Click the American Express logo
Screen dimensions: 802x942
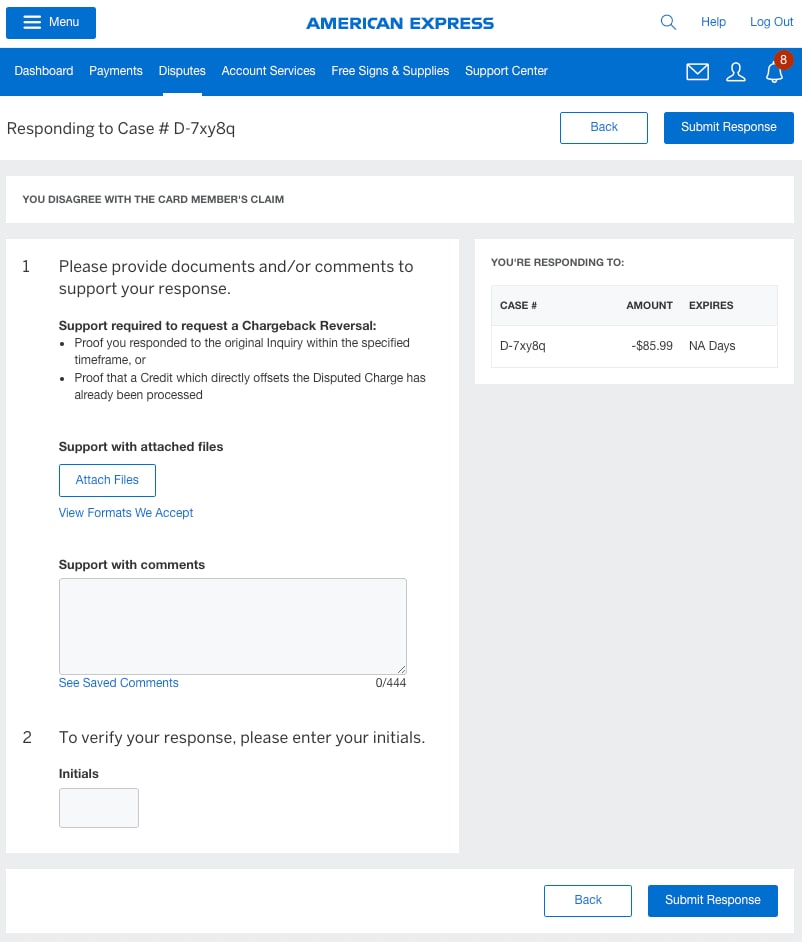point(400,22)
